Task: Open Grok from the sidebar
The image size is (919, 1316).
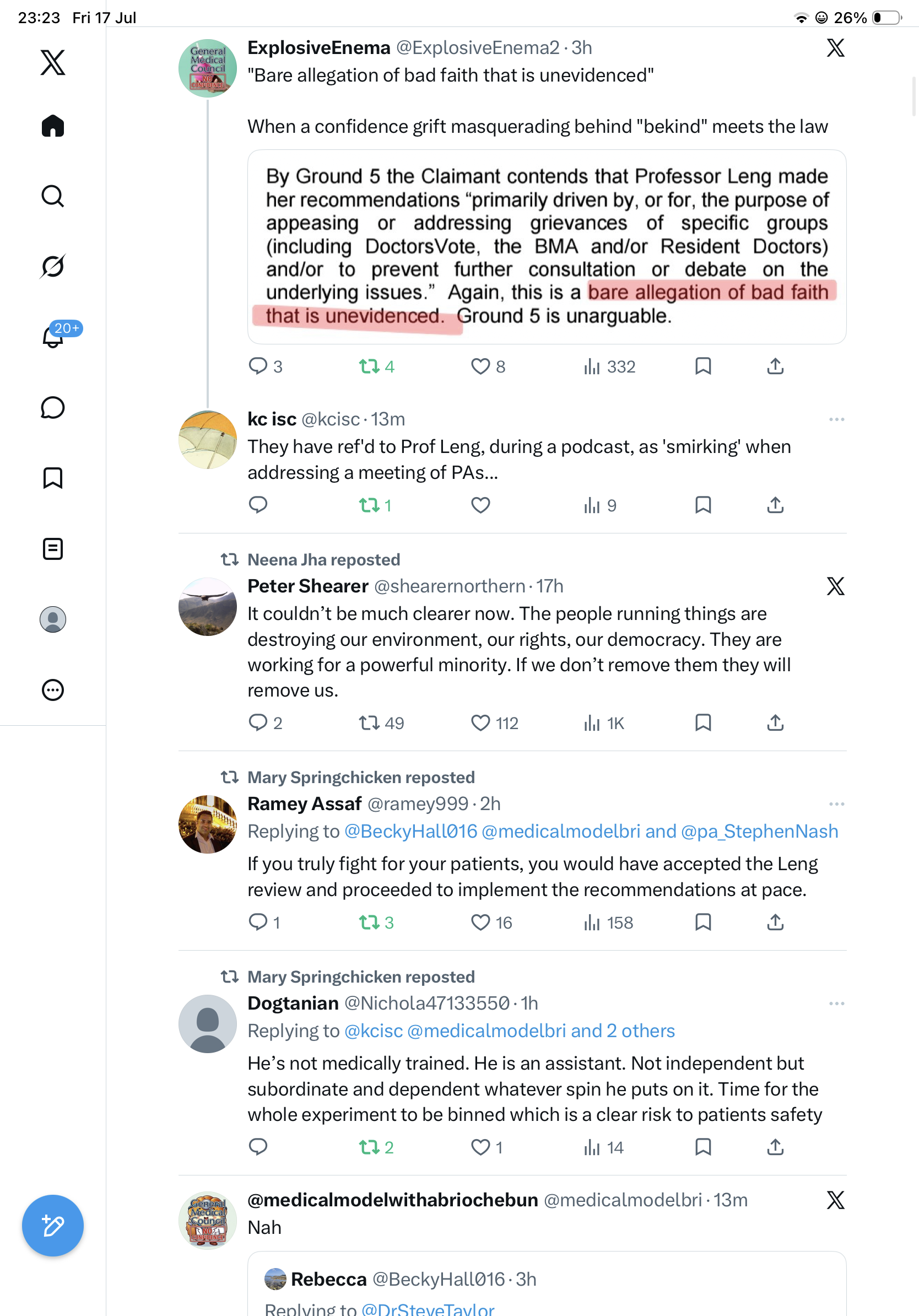Action: [x=53, y=266]
